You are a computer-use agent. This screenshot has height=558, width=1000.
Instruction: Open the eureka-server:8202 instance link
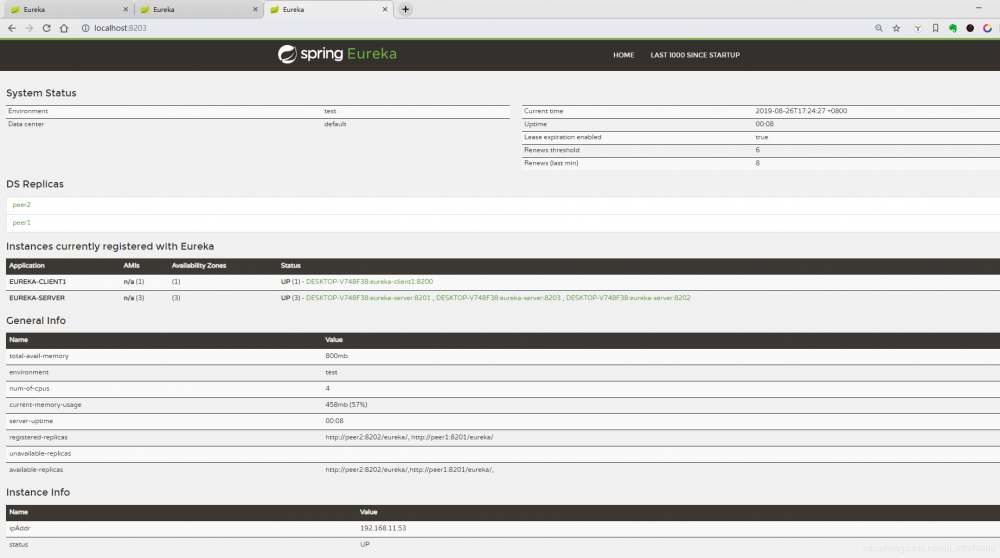point(628,298)
